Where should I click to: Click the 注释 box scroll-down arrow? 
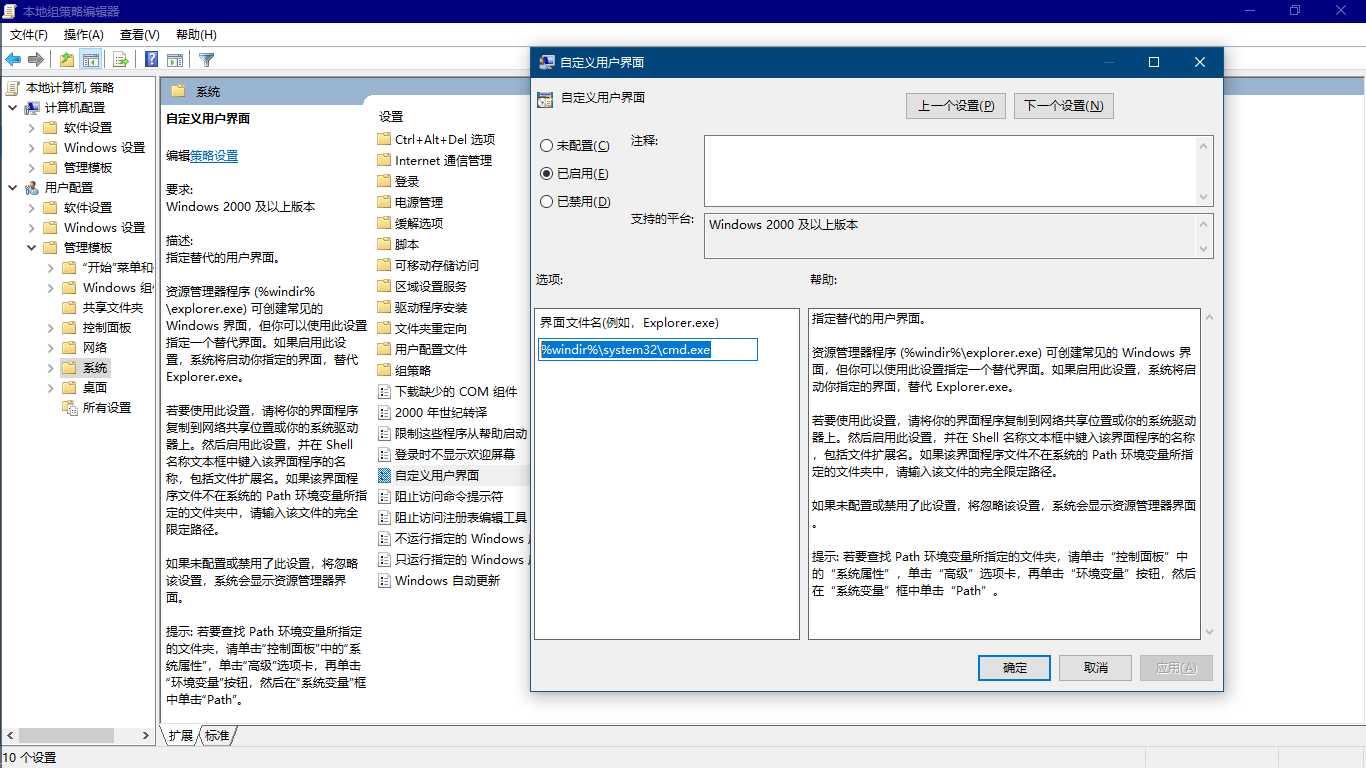1204,197
